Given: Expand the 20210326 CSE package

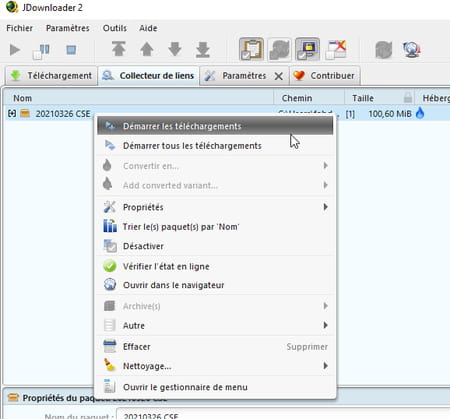Looking at the screenshot, I should (x=12, y=114).
